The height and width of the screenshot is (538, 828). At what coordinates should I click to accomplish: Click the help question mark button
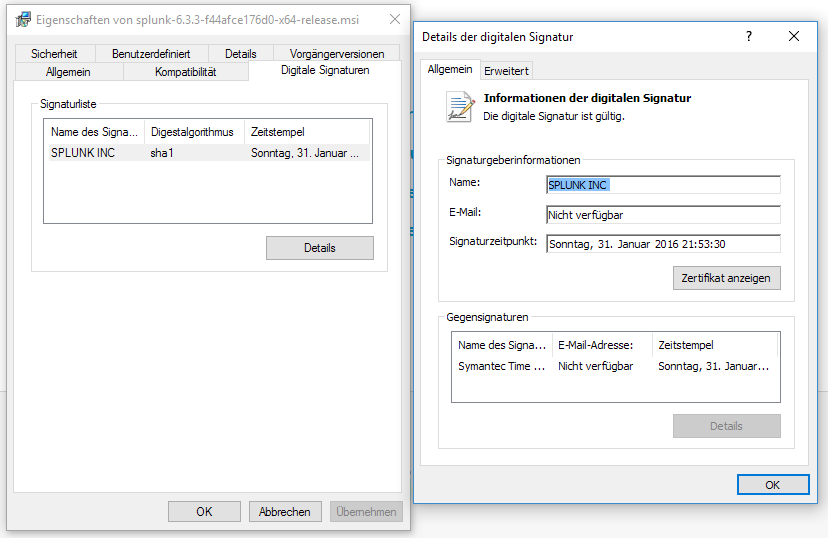click(x=749, y=36)
